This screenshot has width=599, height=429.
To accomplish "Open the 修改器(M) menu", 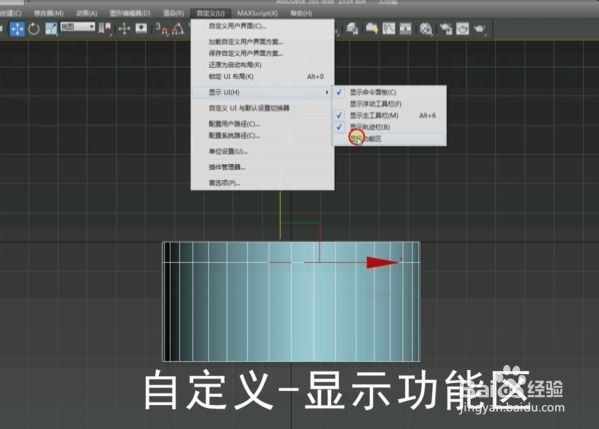I will click(49, 13).
